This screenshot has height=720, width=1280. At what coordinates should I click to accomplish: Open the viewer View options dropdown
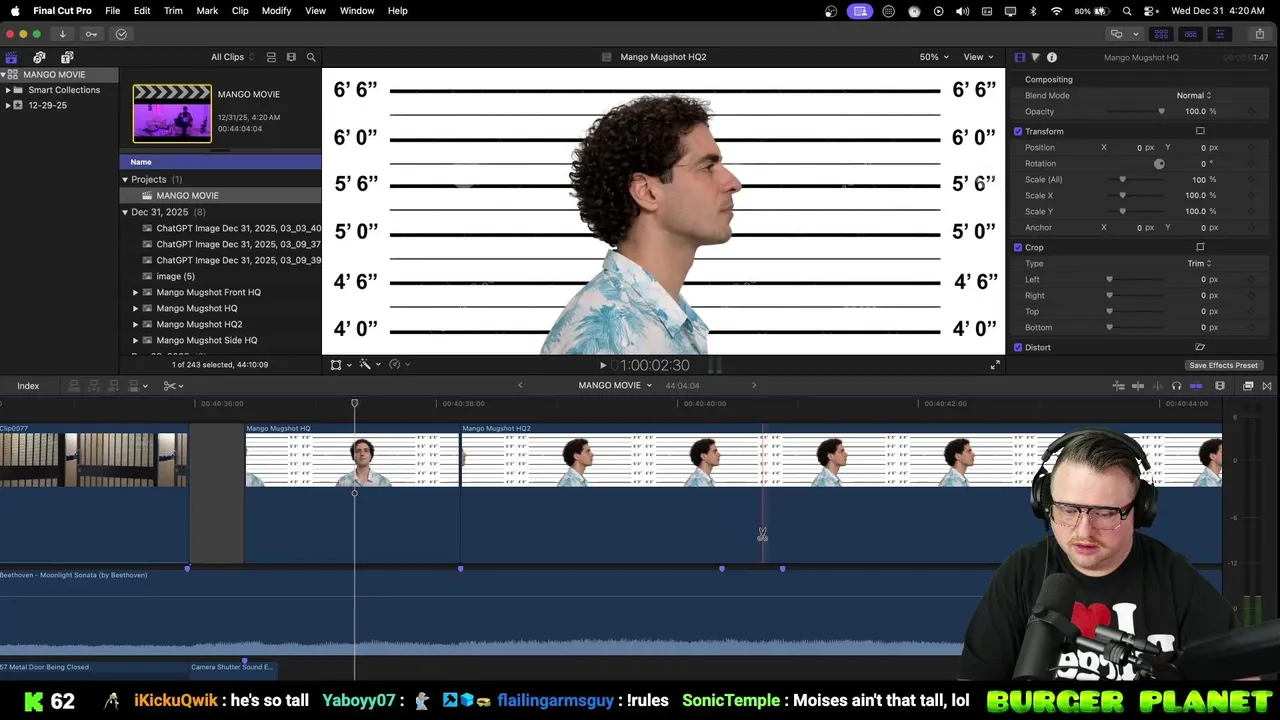(979, 57)
